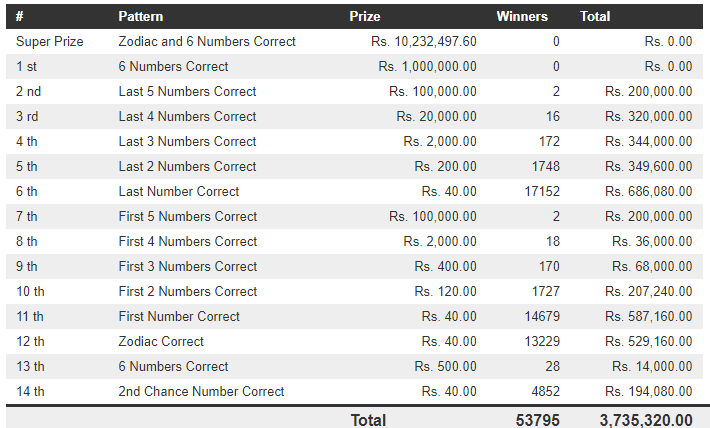Select the Zodiac Correct pattern cell
The height and width of the screenshot is (428, 710).
click(x=161, y=342)
